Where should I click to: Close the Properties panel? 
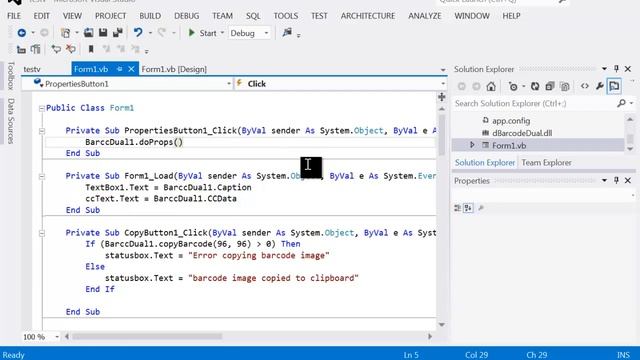point(628,180)
